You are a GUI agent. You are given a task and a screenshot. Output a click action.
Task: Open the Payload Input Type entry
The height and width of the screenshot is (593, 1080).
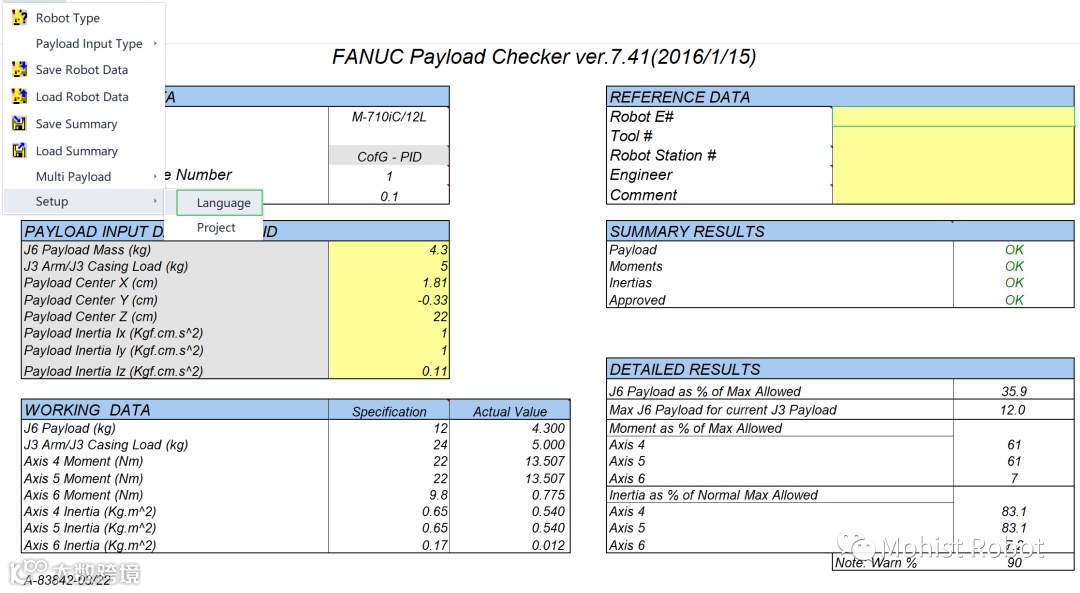(x=89, y=43)
